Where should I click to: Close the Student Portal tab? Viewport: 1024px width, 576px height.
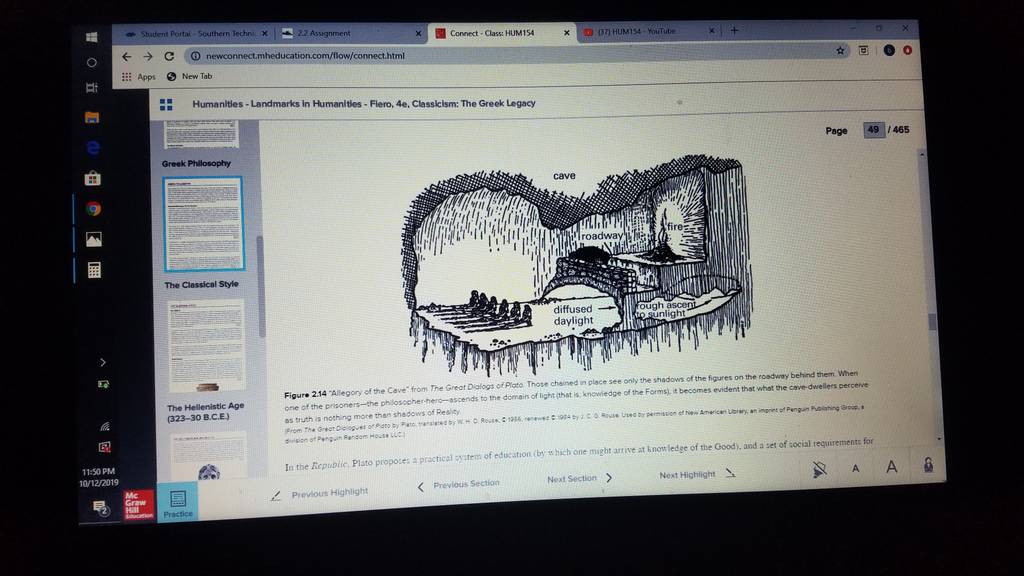click(264, 33)
